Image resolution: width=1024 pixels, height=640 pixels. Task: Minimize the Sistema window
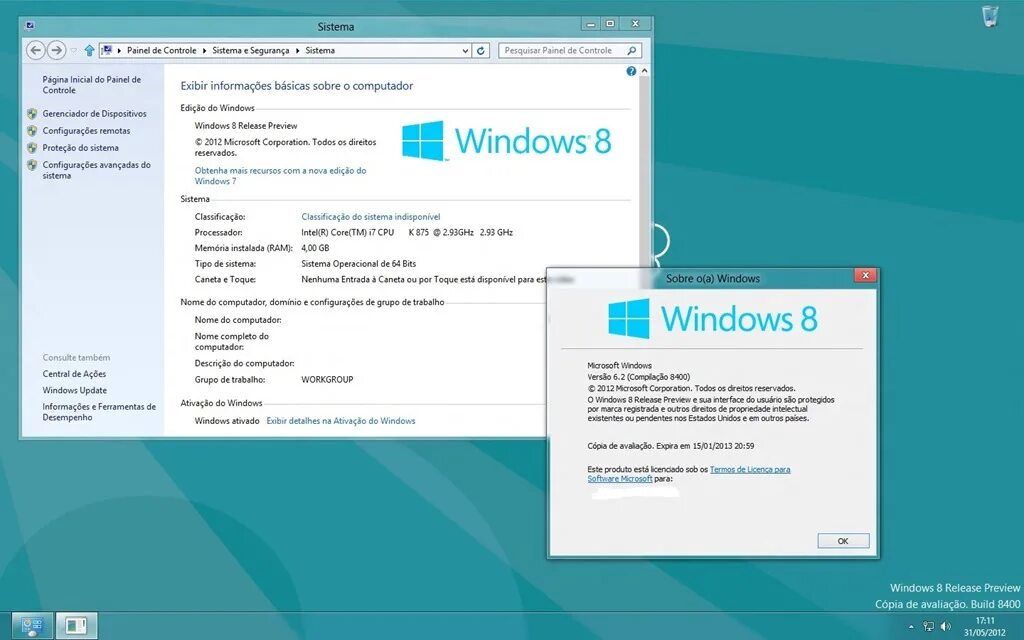(590, 24)
